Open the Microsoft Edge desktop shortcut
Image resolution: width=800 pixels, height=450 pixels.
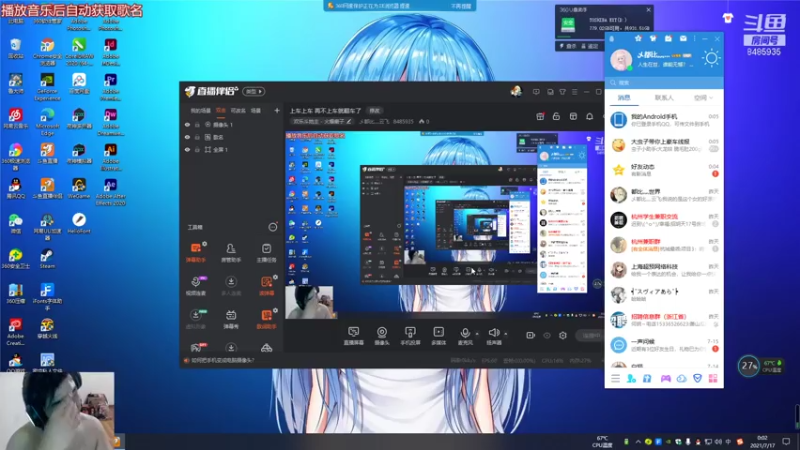47,121
